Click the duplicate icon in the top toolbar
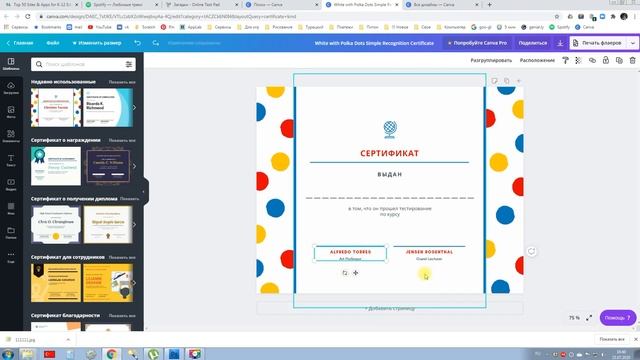Screen dimensions: 640x360 [619, 60]
